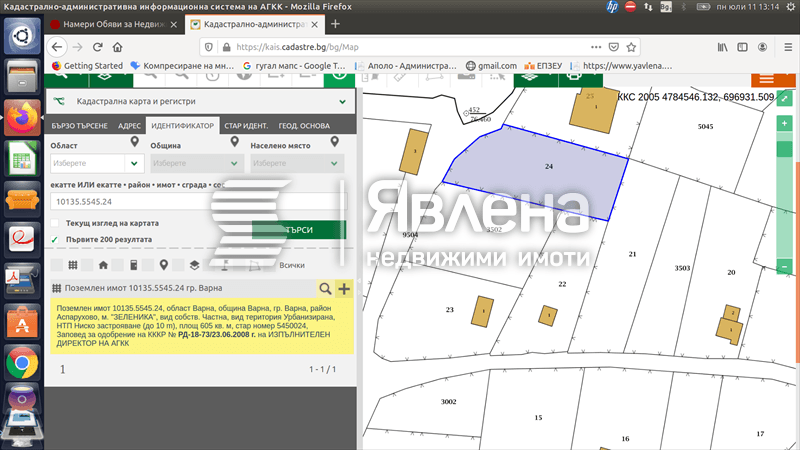The image size is (800, 450).
Task: Click the magnifier icon in the result row
Action: (323, 289)
